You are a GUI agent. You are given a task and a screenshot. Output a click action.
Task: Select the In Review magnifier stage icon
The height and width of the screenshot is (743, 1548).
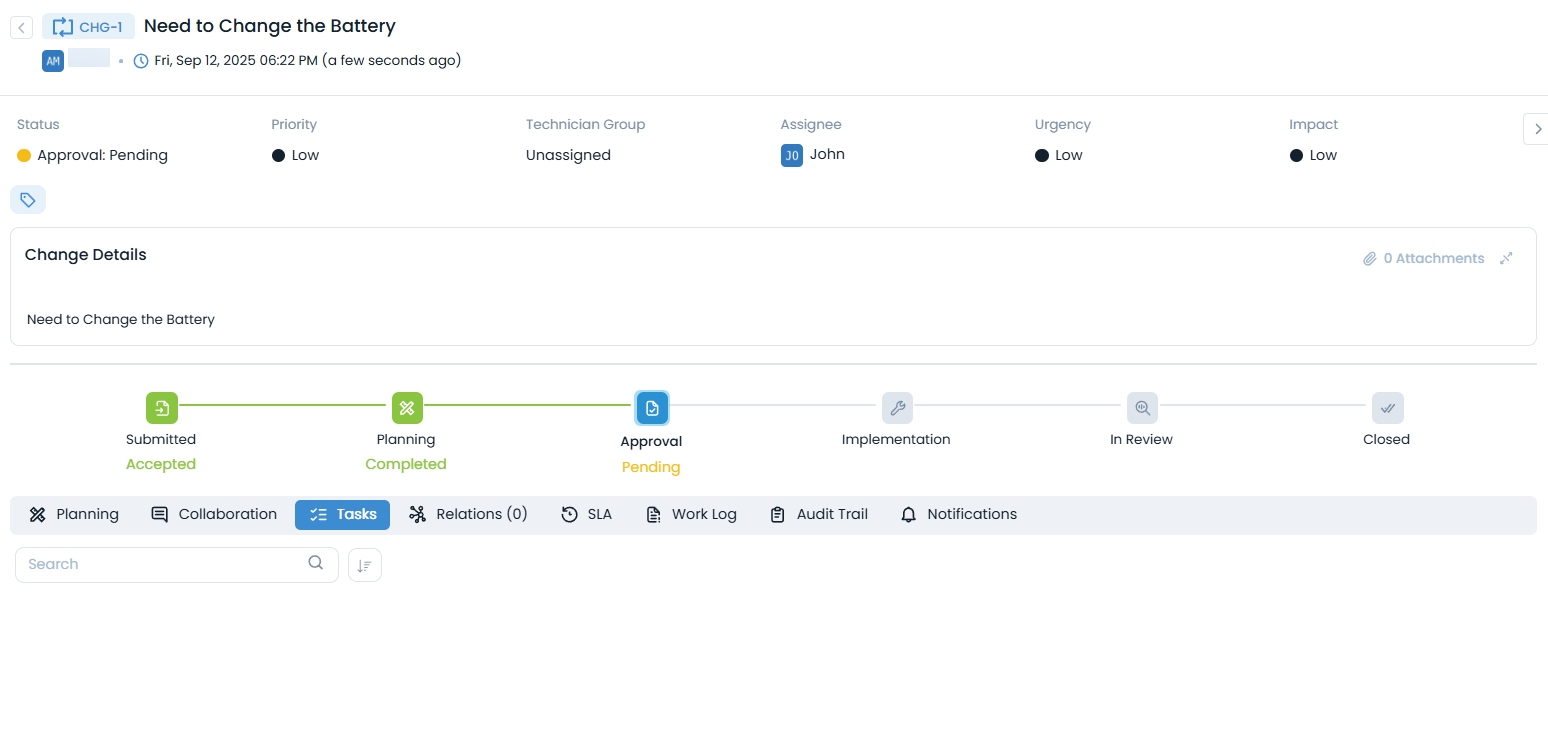point(1141,407)
